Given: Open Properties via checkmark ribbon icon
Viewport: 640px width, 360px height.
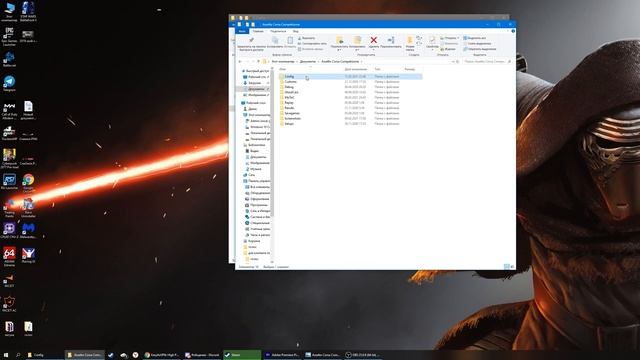Looking at the screenshot, I should (x=432, y=40).
